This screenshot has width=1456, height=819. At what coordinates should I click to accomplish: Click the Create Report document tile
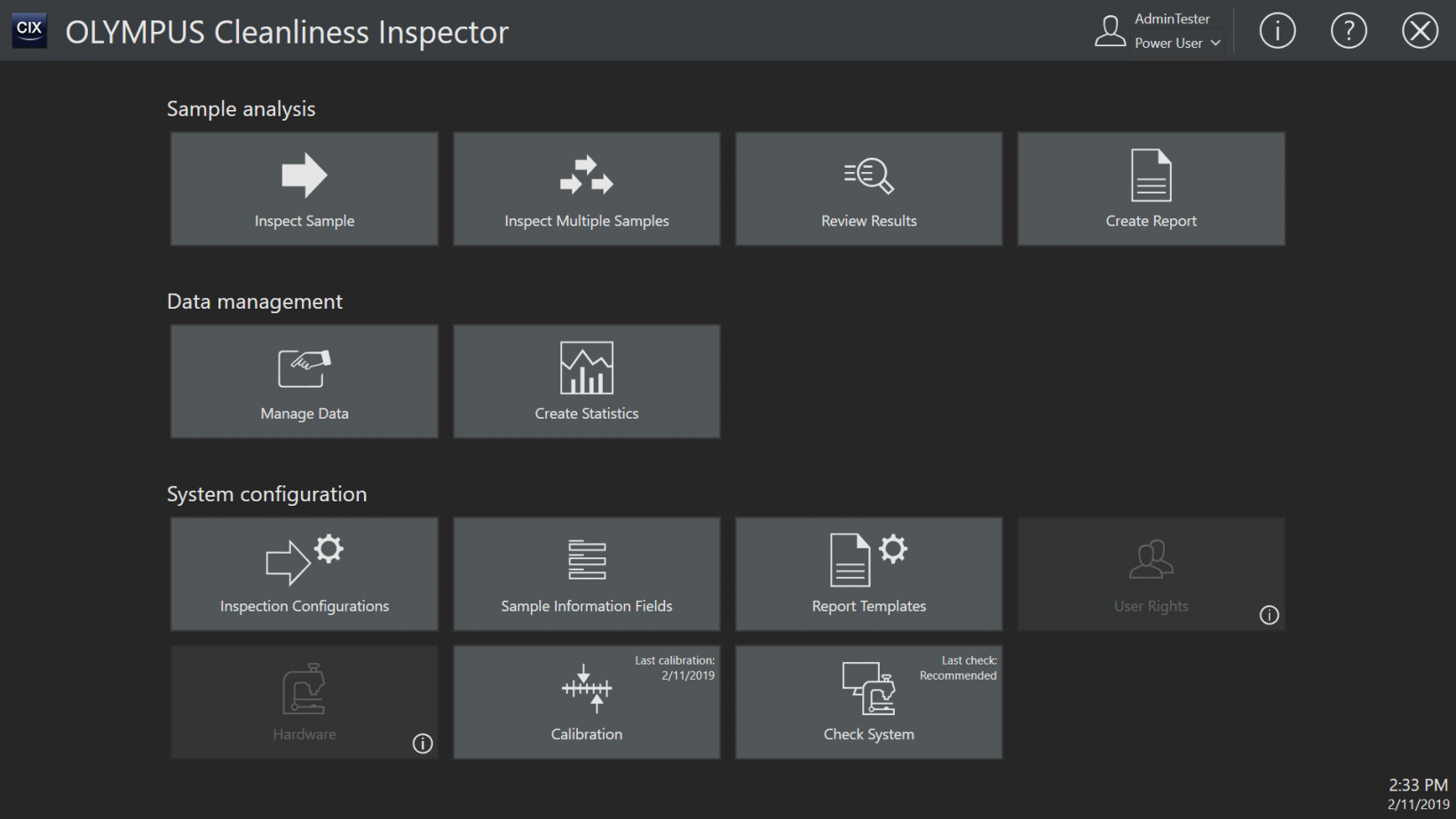[x=1151, y=189]
